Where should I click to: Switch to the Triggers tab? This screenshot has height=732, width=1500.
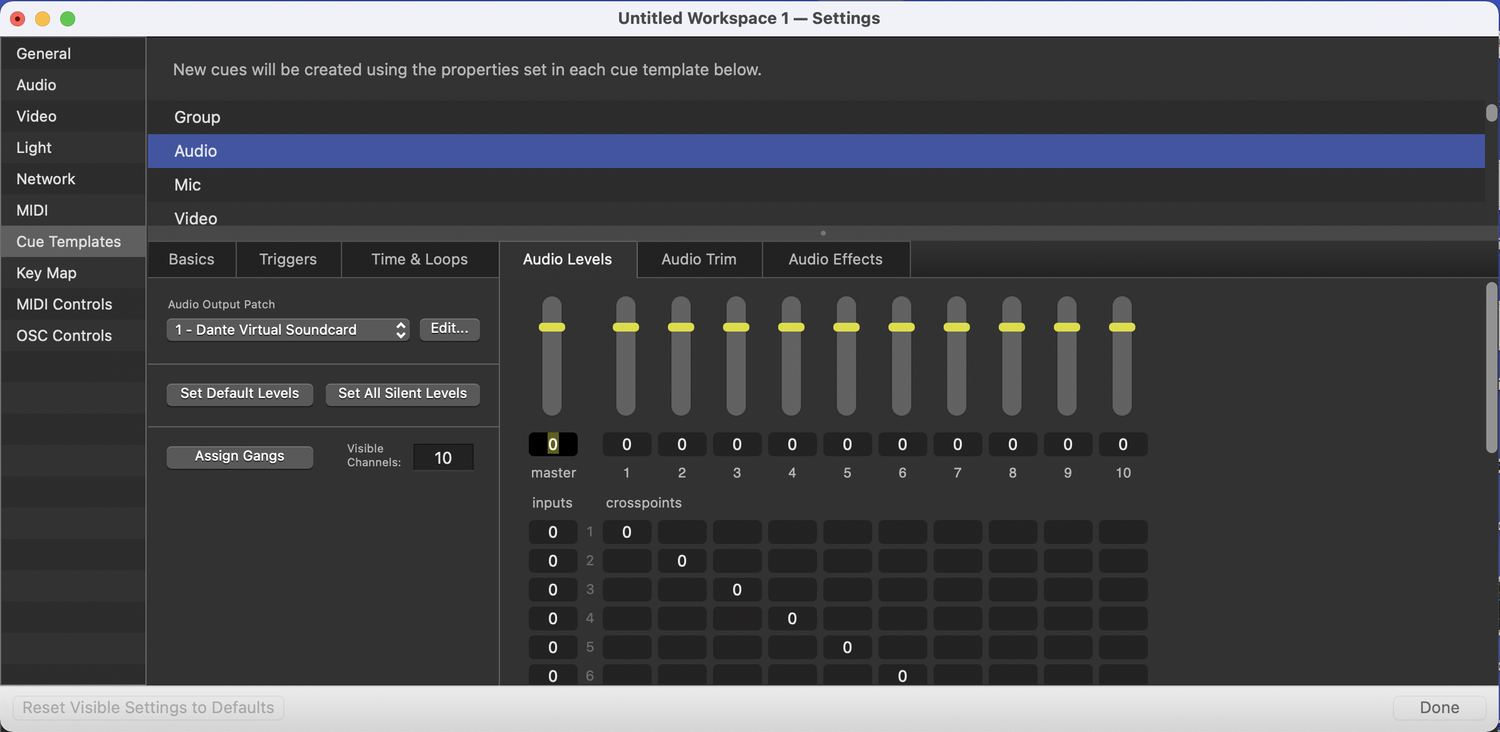tap(288, 259)
